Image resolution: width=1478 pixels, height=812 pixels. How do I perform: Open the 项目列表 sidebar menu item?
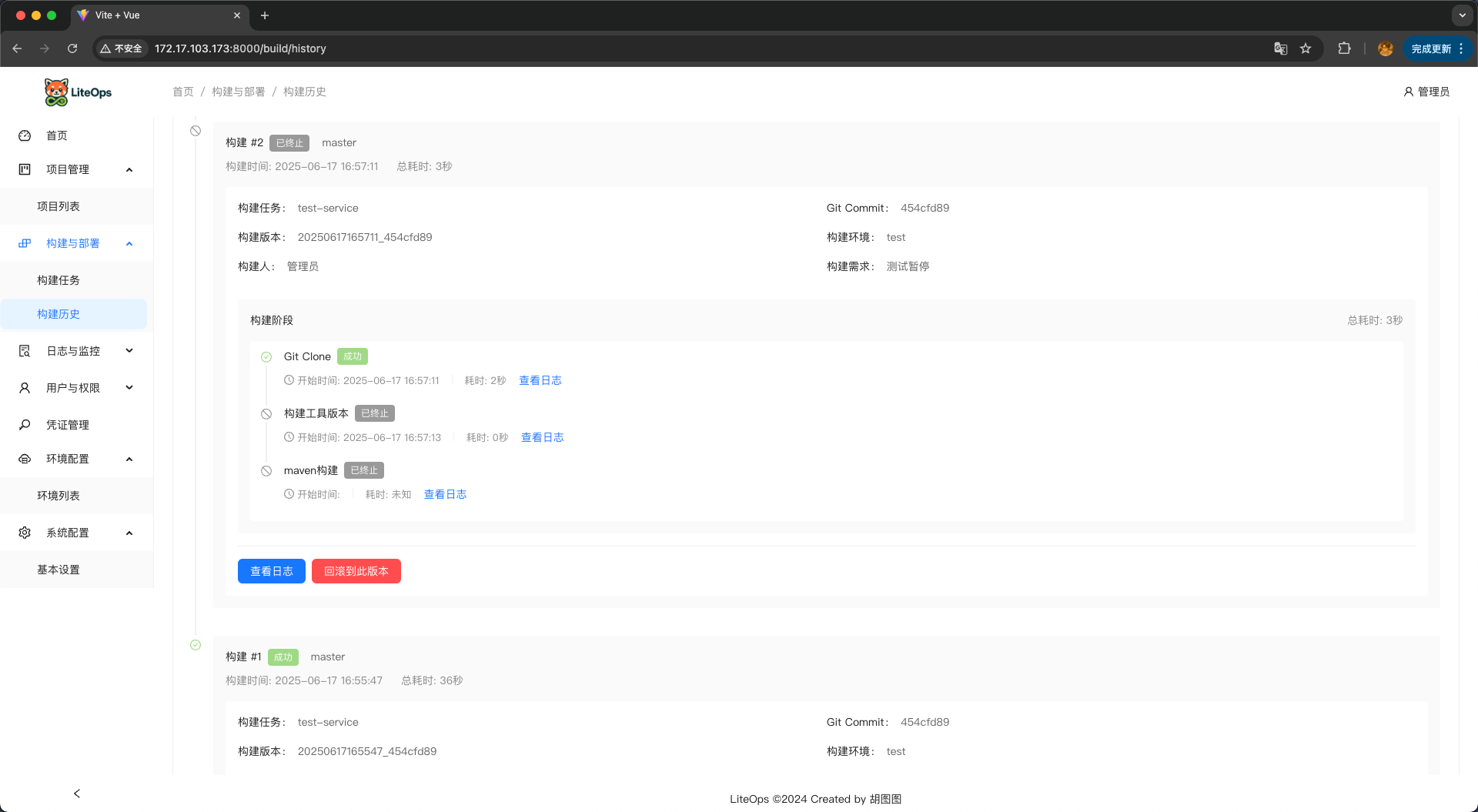59,206
